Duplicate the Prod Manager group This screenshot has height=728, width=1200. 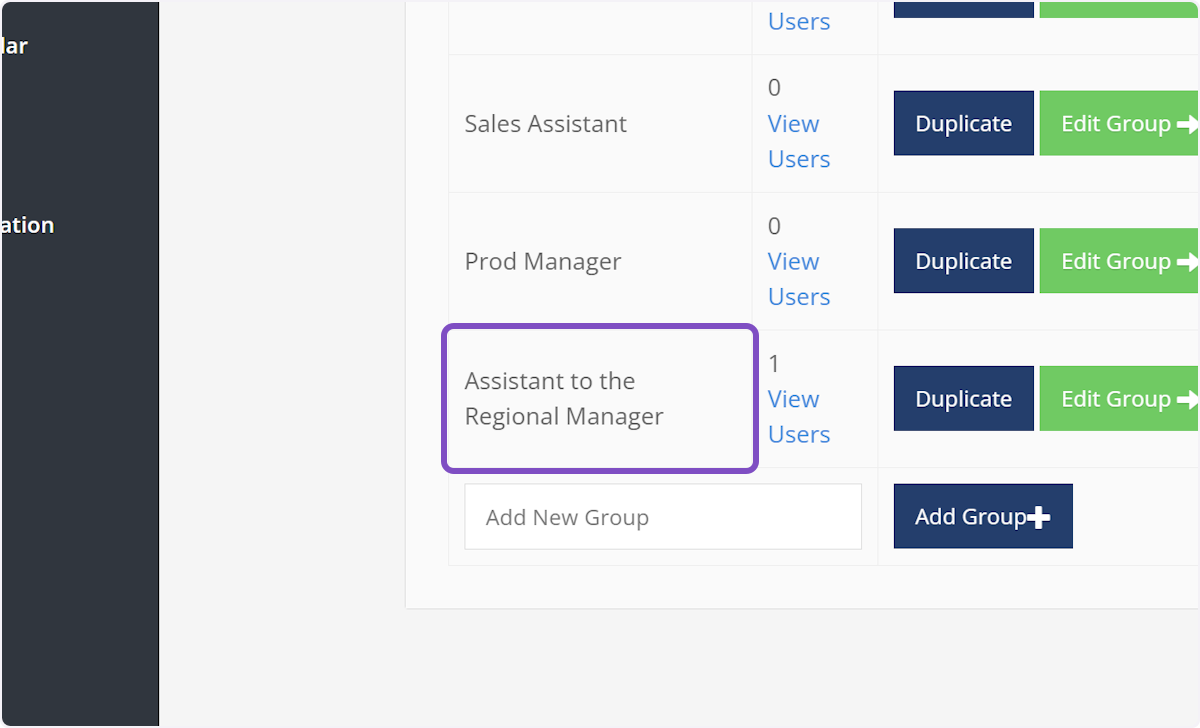pyautogui.click(x=963, y=262)
